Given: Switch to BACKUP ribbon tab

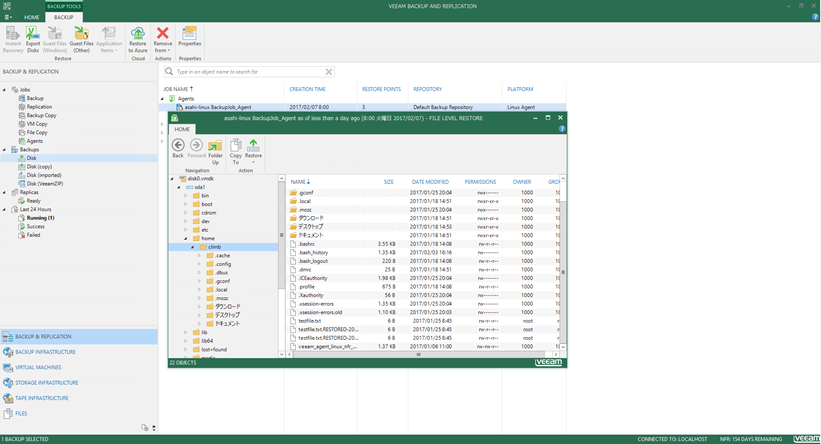Looking at the screenshot, I should [x=63, y=17].
